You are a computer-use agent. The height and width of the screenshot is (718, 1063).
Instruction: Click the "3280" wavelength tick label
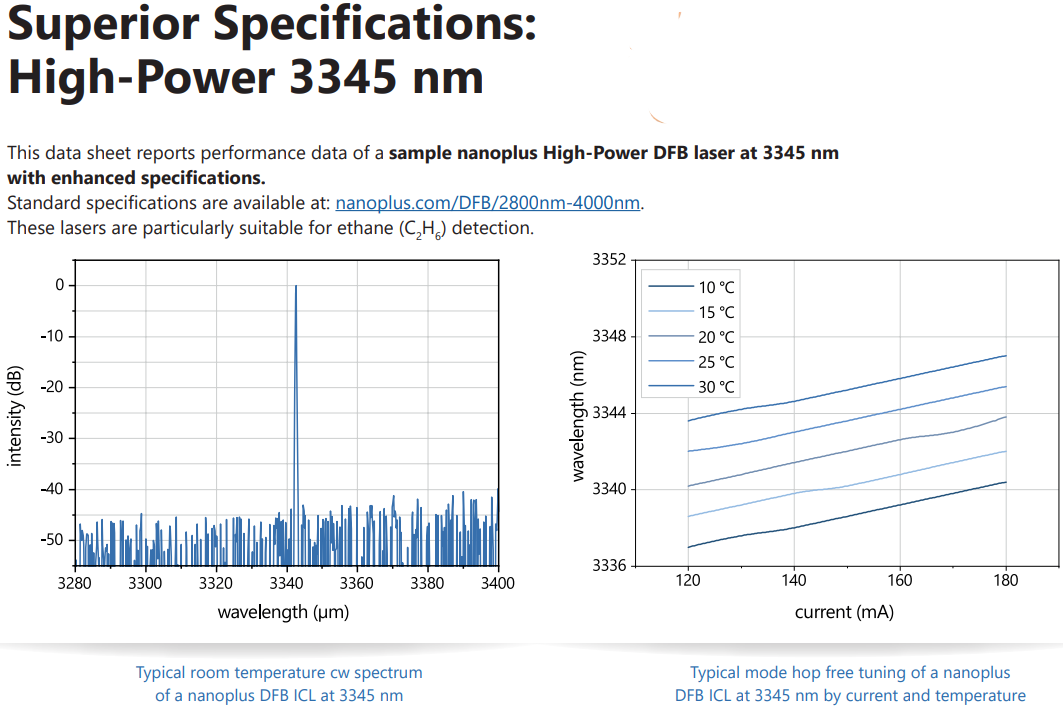(75, 583)
